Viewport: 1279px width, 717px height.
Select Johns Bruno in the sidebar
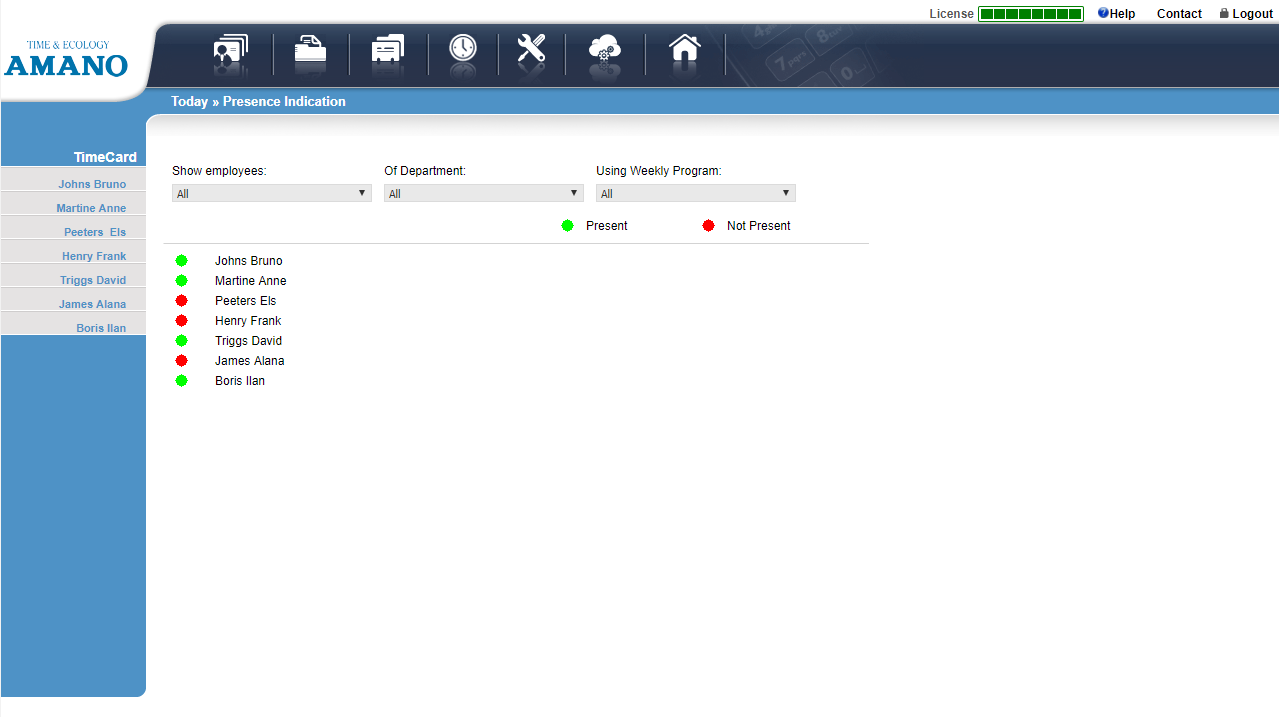[x=92, y=183]
